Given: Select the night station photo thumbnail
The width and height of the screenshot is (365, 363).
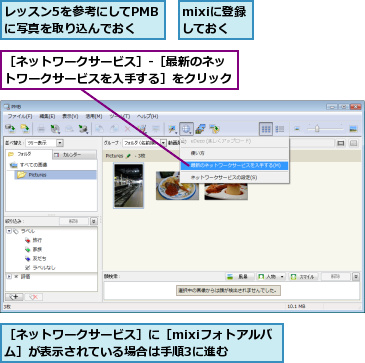Looking at the screenshot, I should [129, 185].
